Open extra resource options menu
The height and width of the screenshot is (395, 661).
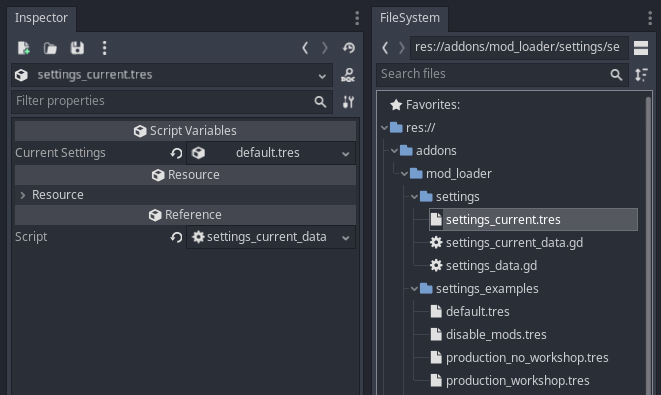pyautogui.click(x=104, y=48)
